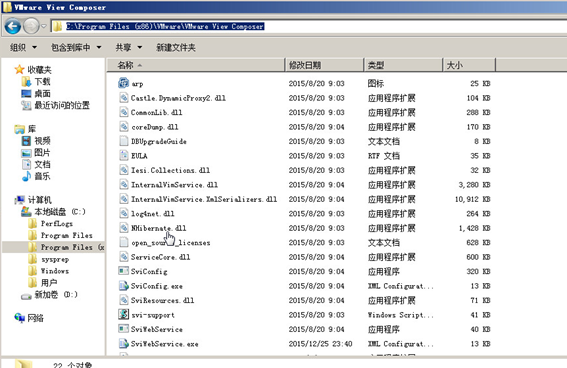Open the 组织 menu
Screen dimensions: 567x368
[x=24, y=47]
